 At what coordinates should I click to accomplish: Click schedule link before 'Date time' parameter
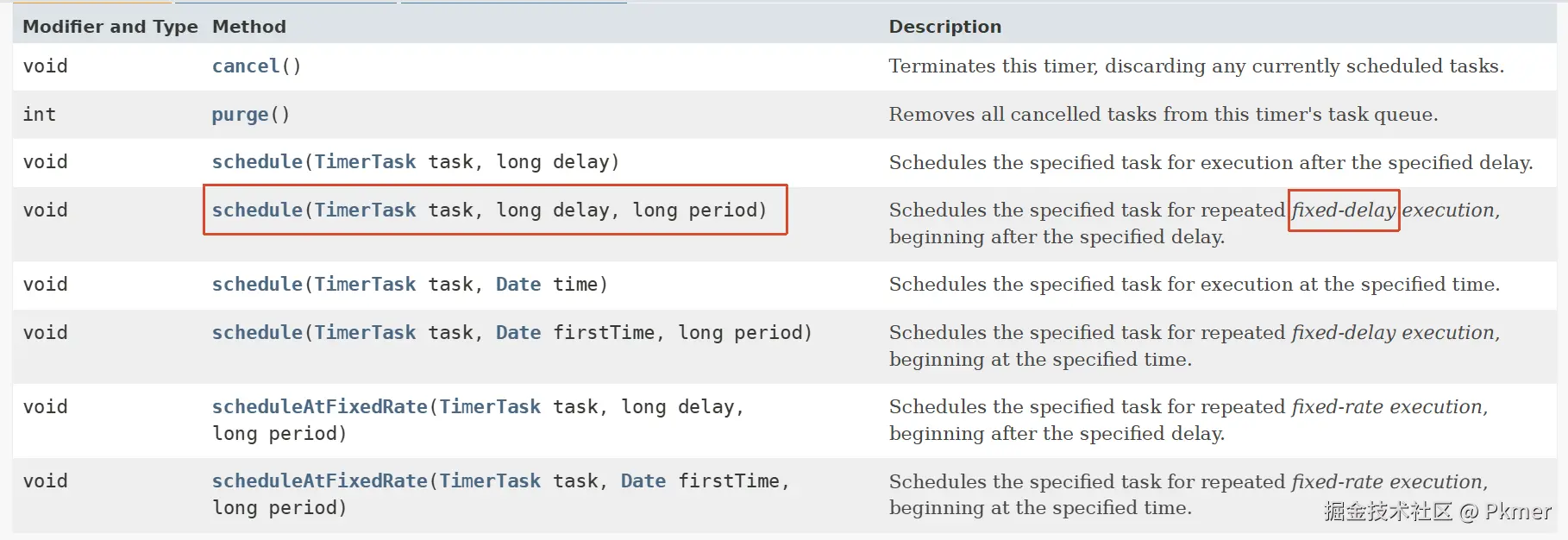click(x=257, y=285)
